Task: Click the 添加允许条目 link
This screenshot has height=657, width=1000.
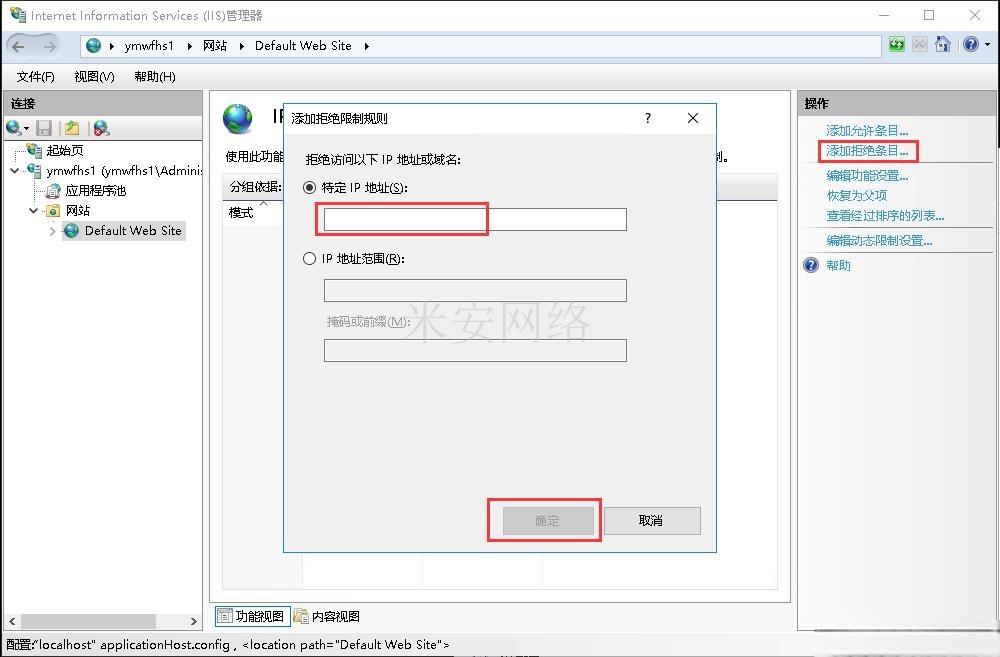Action: pos(867,131)
